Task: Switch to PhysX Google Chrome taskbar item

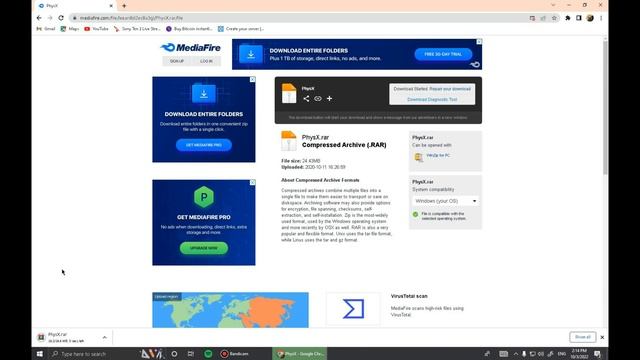Action: click(300, 354)
